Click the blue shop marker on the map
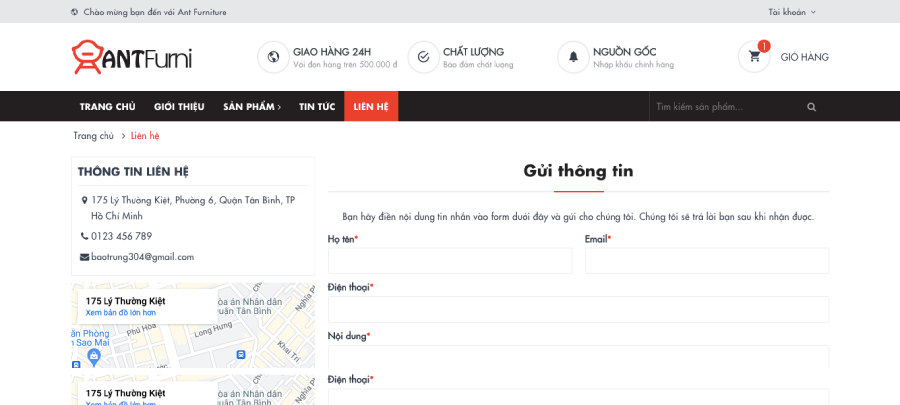900x405 pixels. (x=94, y=357)
